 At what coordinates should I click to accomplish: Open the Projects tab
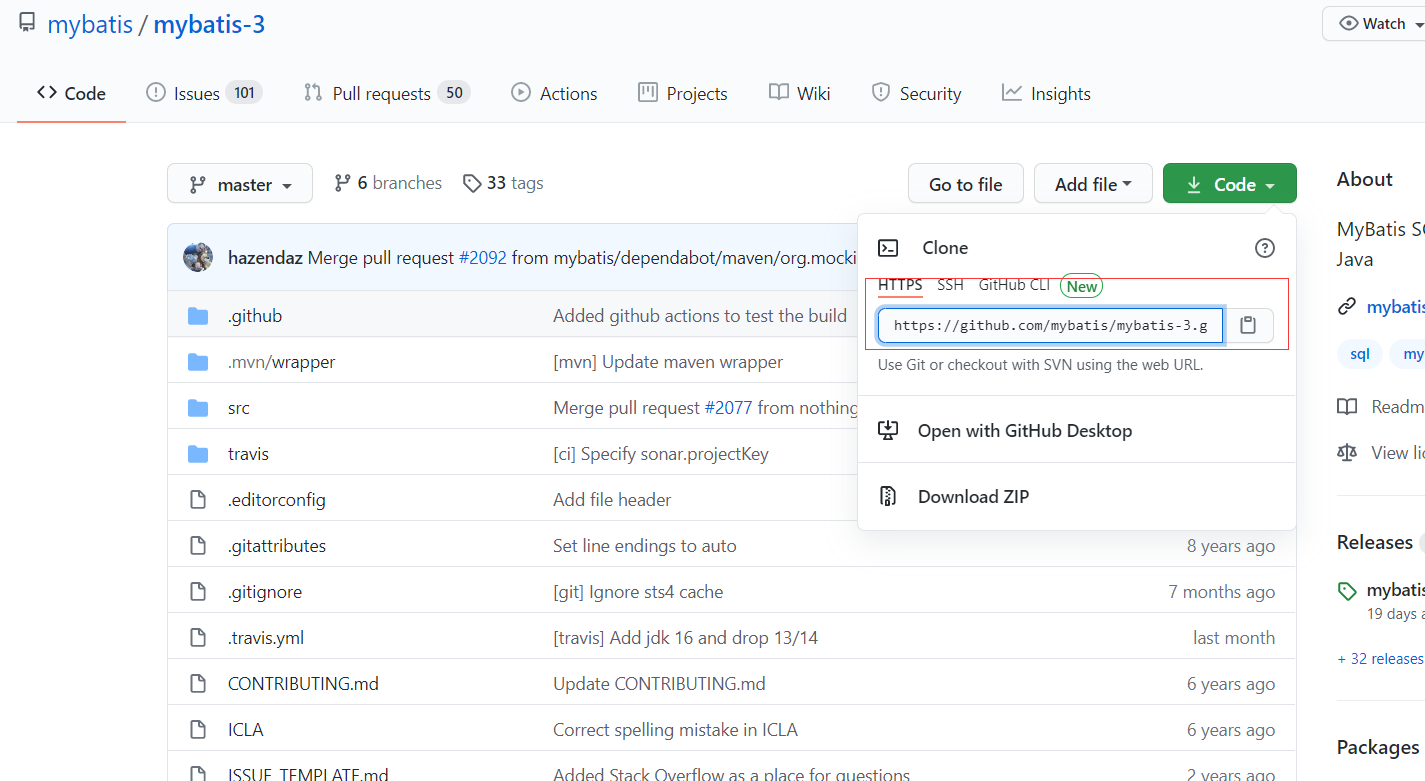pos(683,94)
